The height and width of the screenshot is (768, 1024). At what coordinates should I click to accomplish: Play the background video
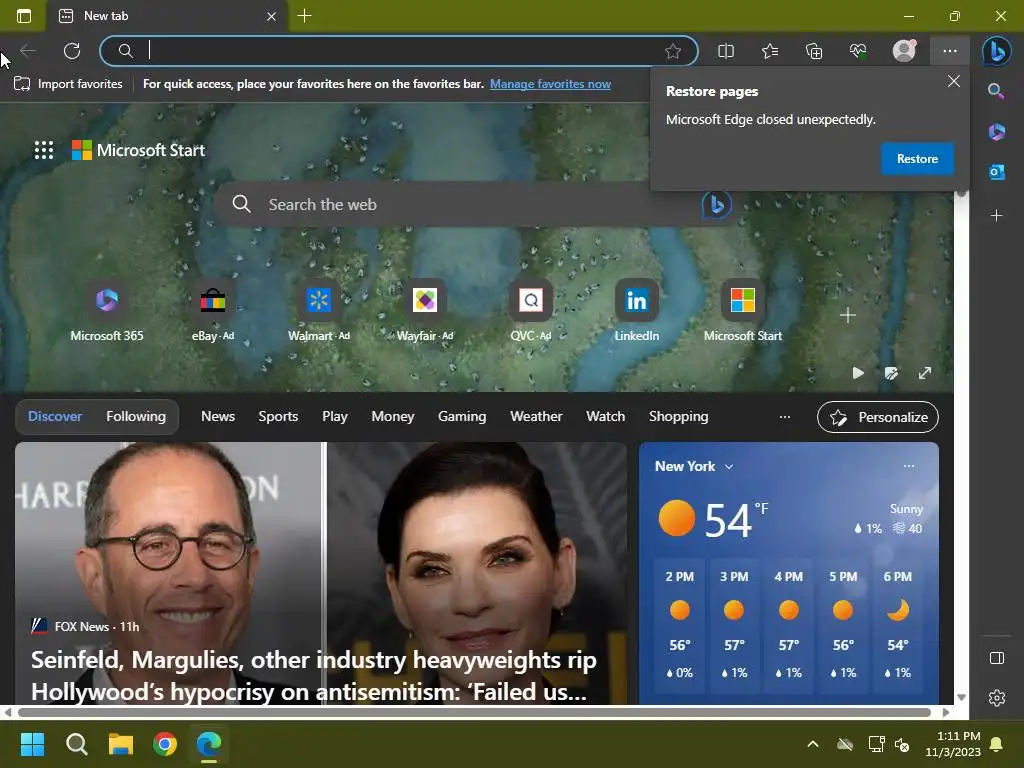click(858, 373)
